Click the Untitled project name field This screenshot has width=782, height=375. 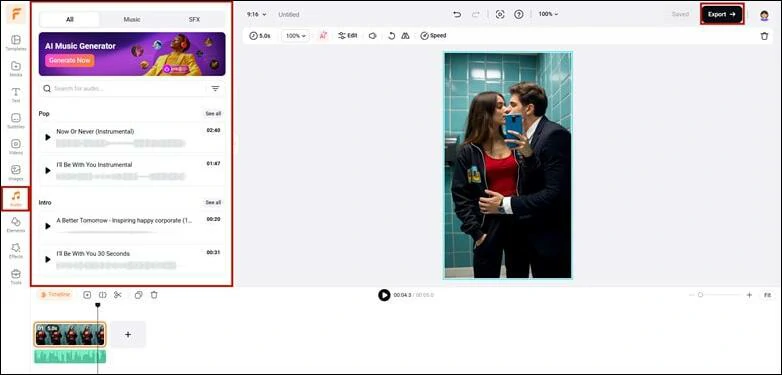[289, 14]
